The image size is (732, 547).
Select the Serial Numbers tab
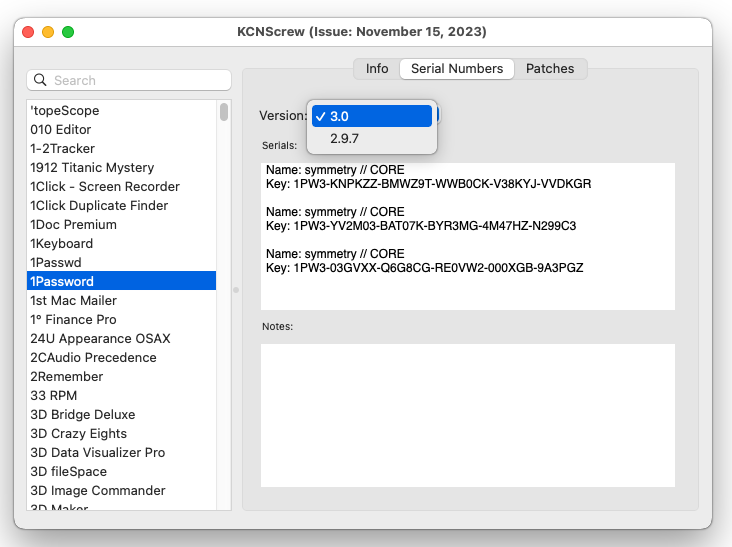click(457, 69)
